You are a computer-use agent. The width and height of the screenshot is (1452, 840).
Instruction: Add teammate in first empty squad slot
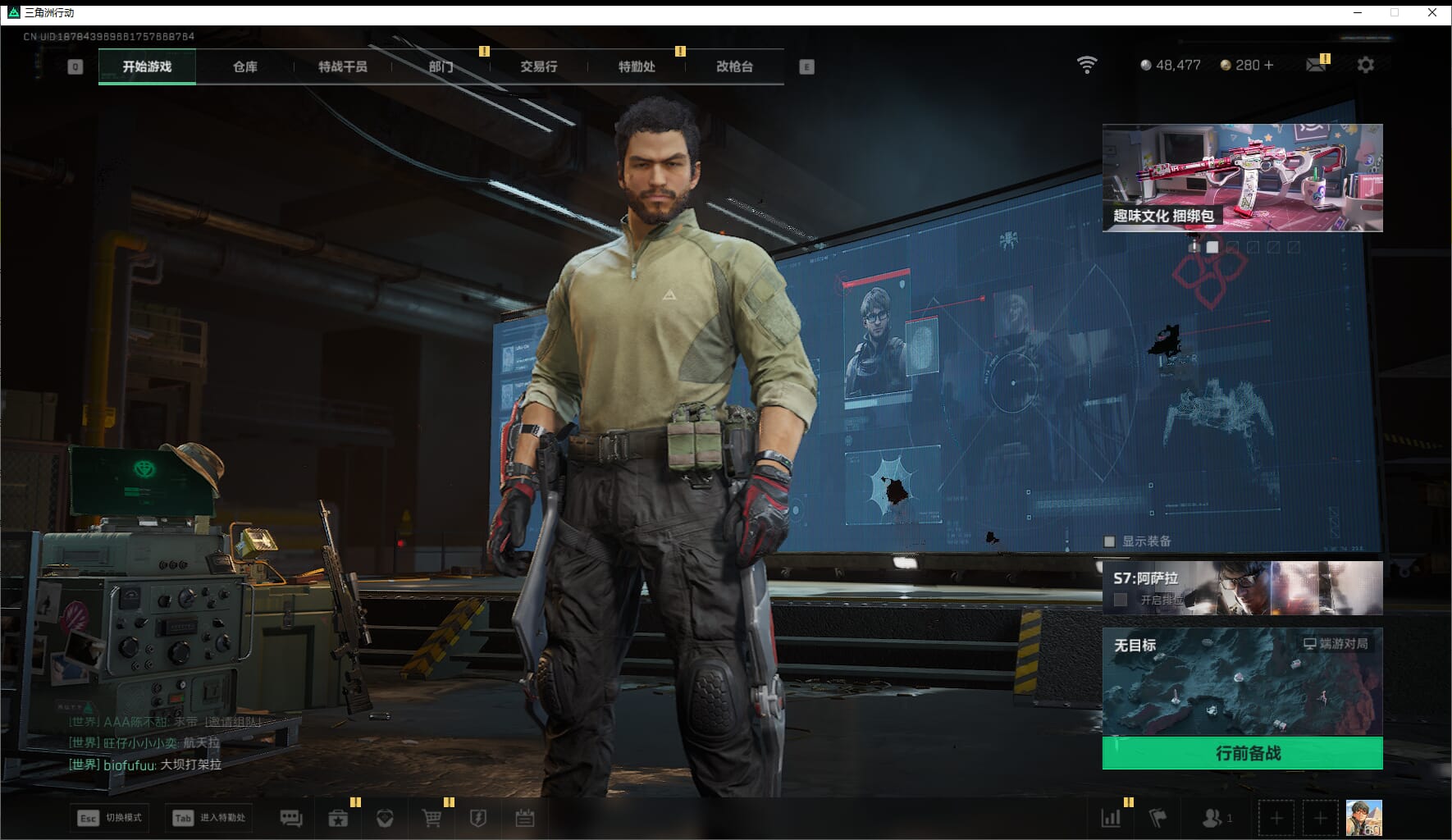click(1276, 818)
